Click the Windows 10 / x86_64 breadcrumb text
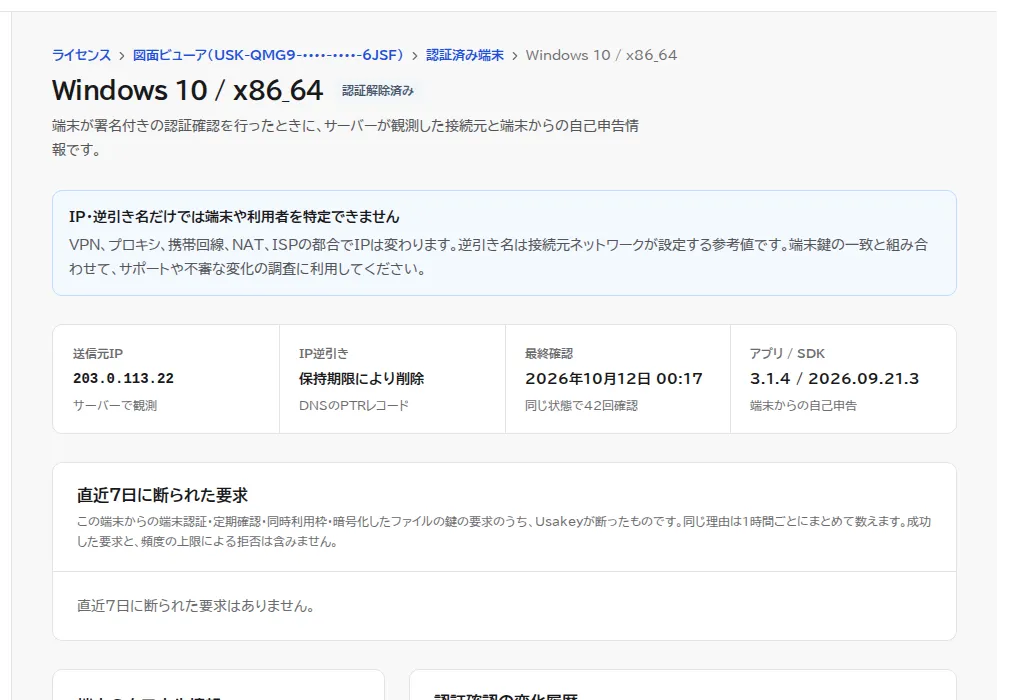Image resolution: width=1009 pixels, height=700 pixels. (601, 55)
